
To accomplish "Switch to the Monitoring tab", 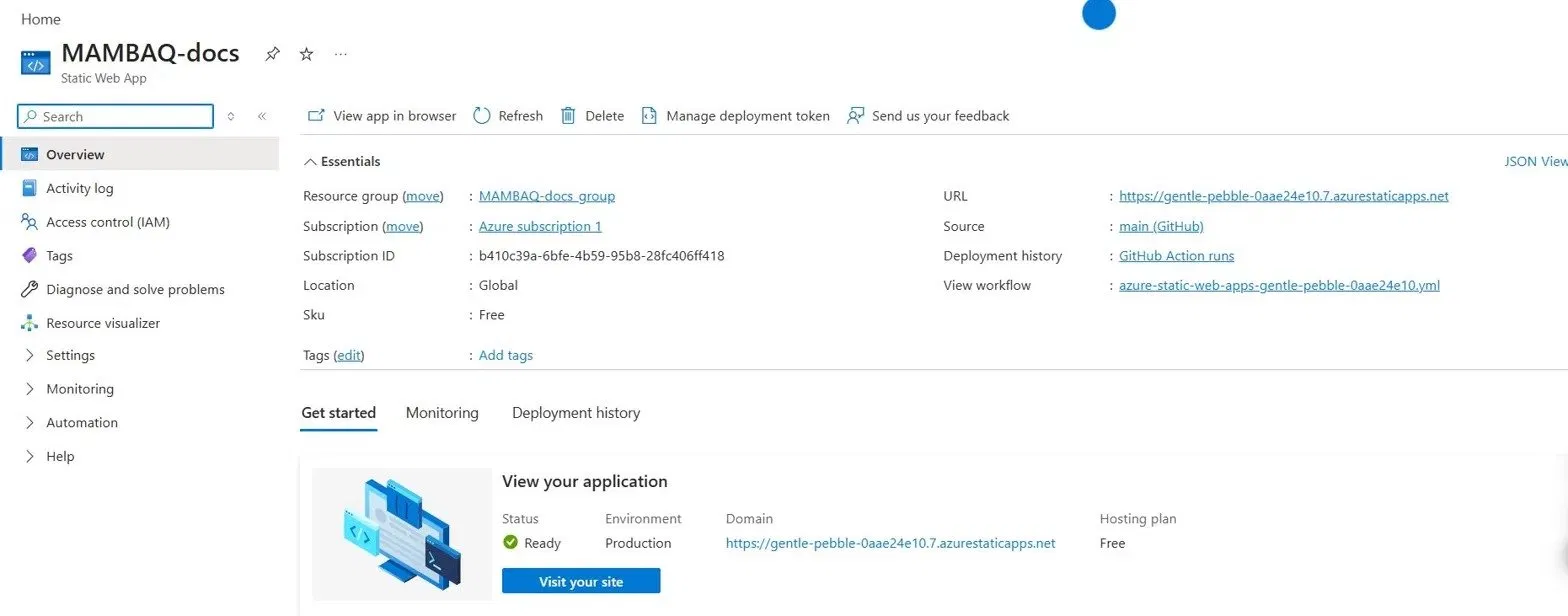I will click(442, 413).
